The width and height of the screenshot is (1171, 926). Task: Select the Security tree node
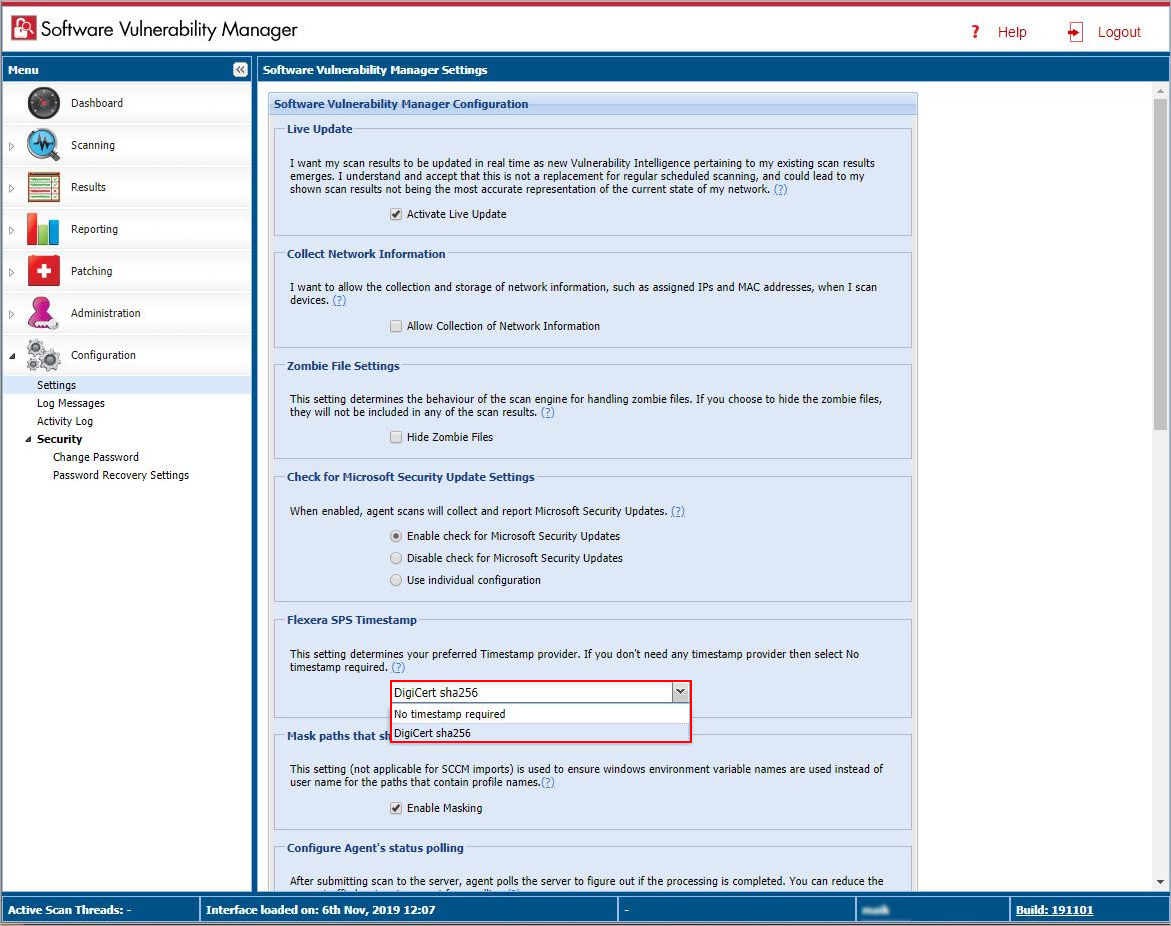point(60,439)
